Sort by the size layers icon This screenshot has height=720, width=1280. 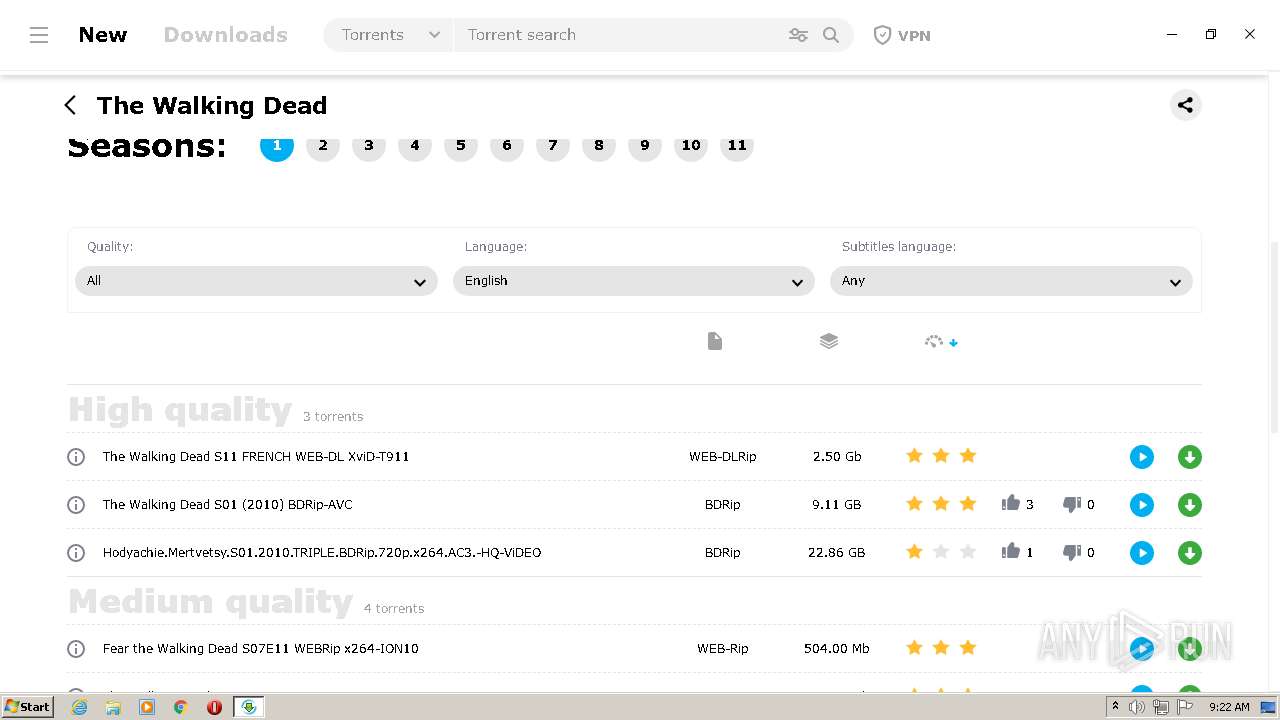coord(829,341)
